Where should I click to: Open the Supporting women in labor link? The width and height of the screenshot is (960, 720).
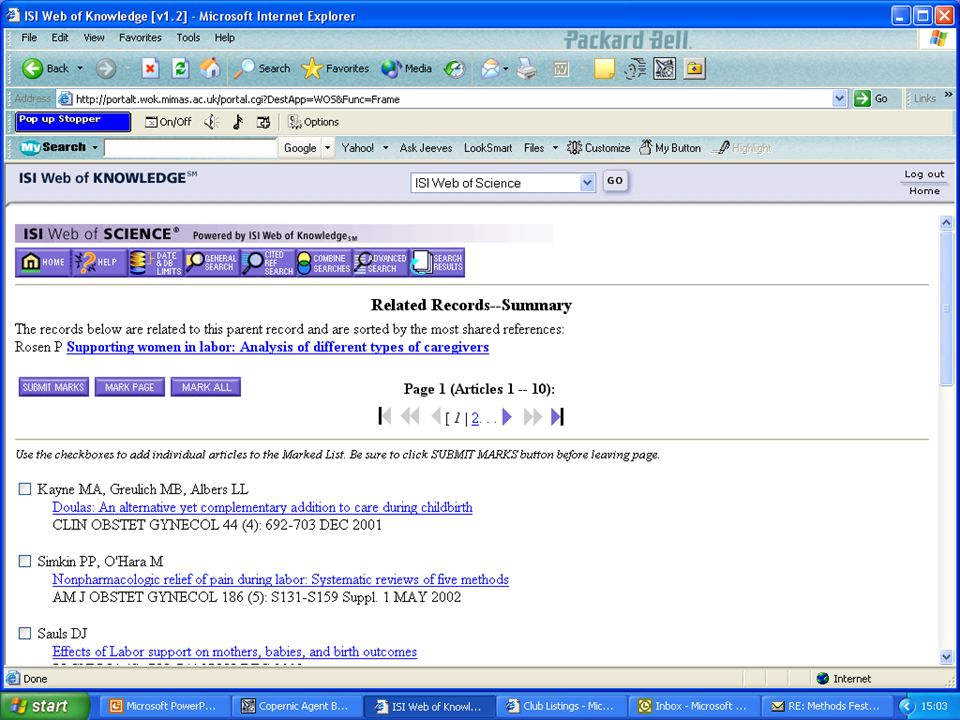(277, 347)
